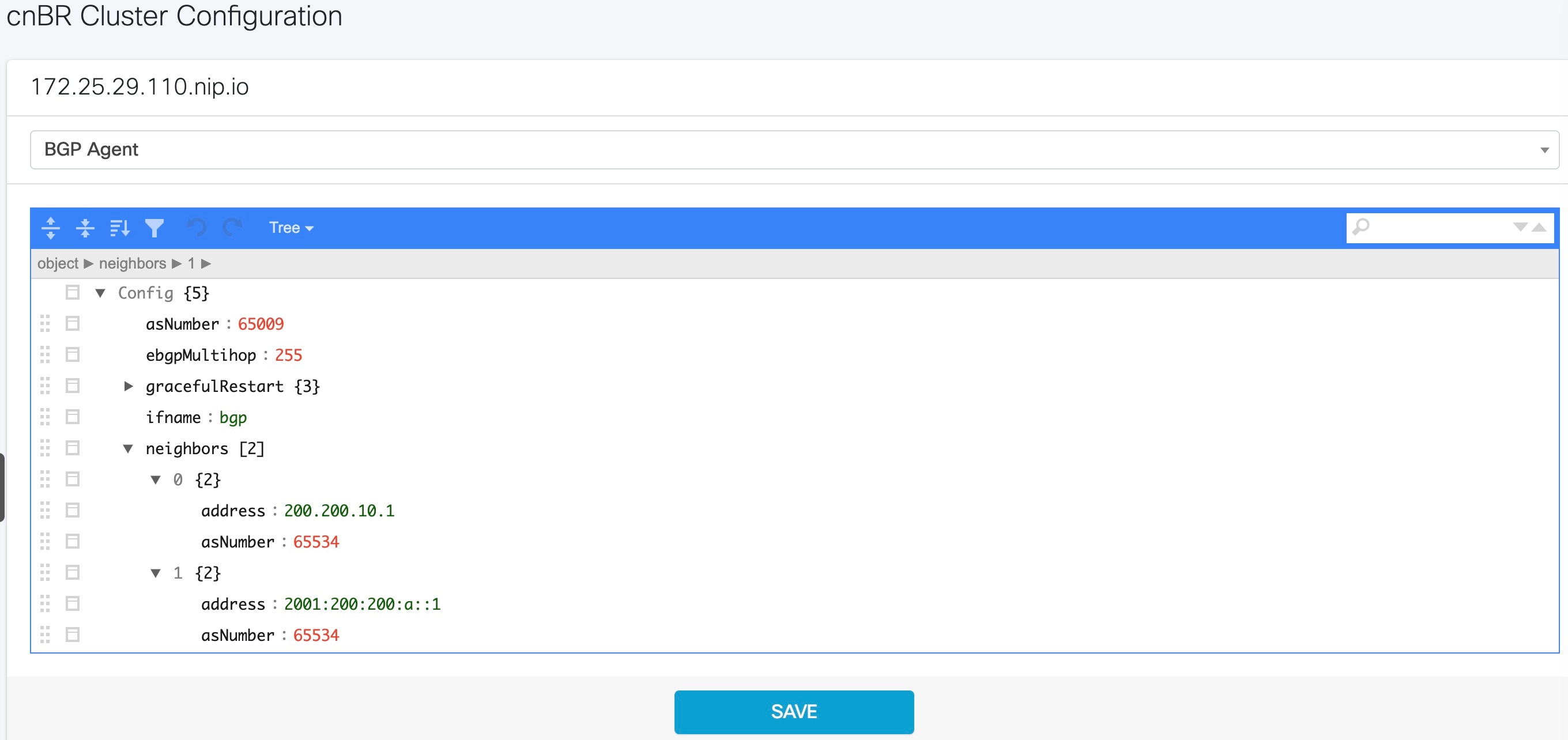Select neighbors in the breadcrumb path
The height and width of the screenshot is (740, 1568).
pyautogui.click(x=133, y=263)
